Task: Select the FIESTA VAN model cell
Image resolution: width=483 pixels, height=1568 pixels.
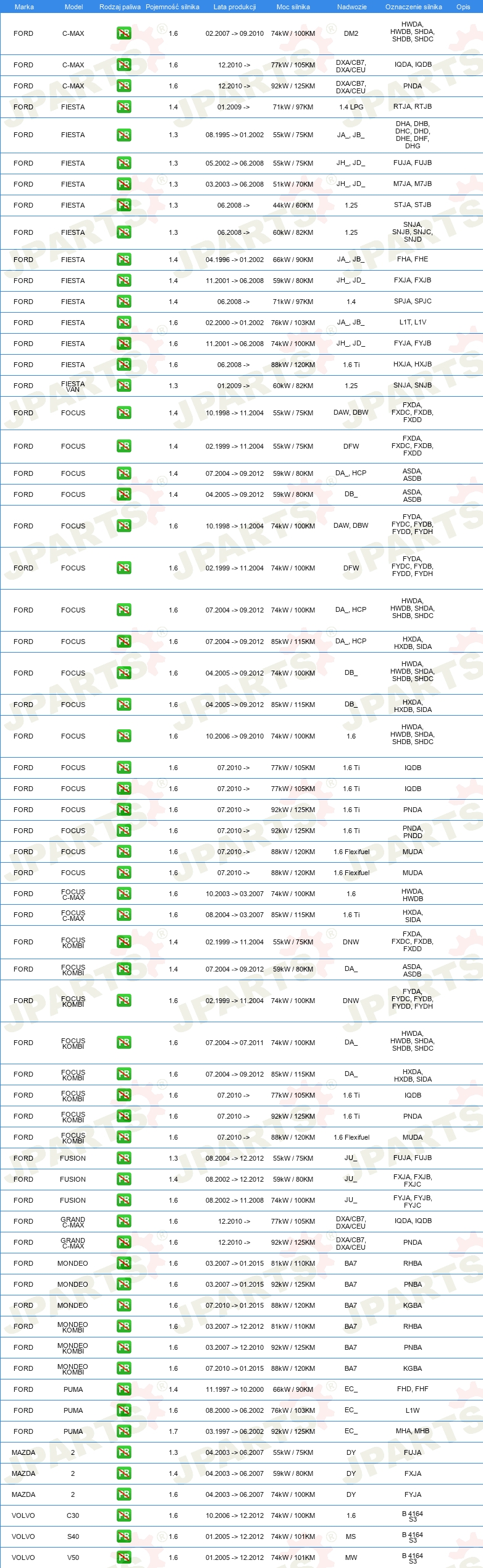Action: tap(73, 386)
